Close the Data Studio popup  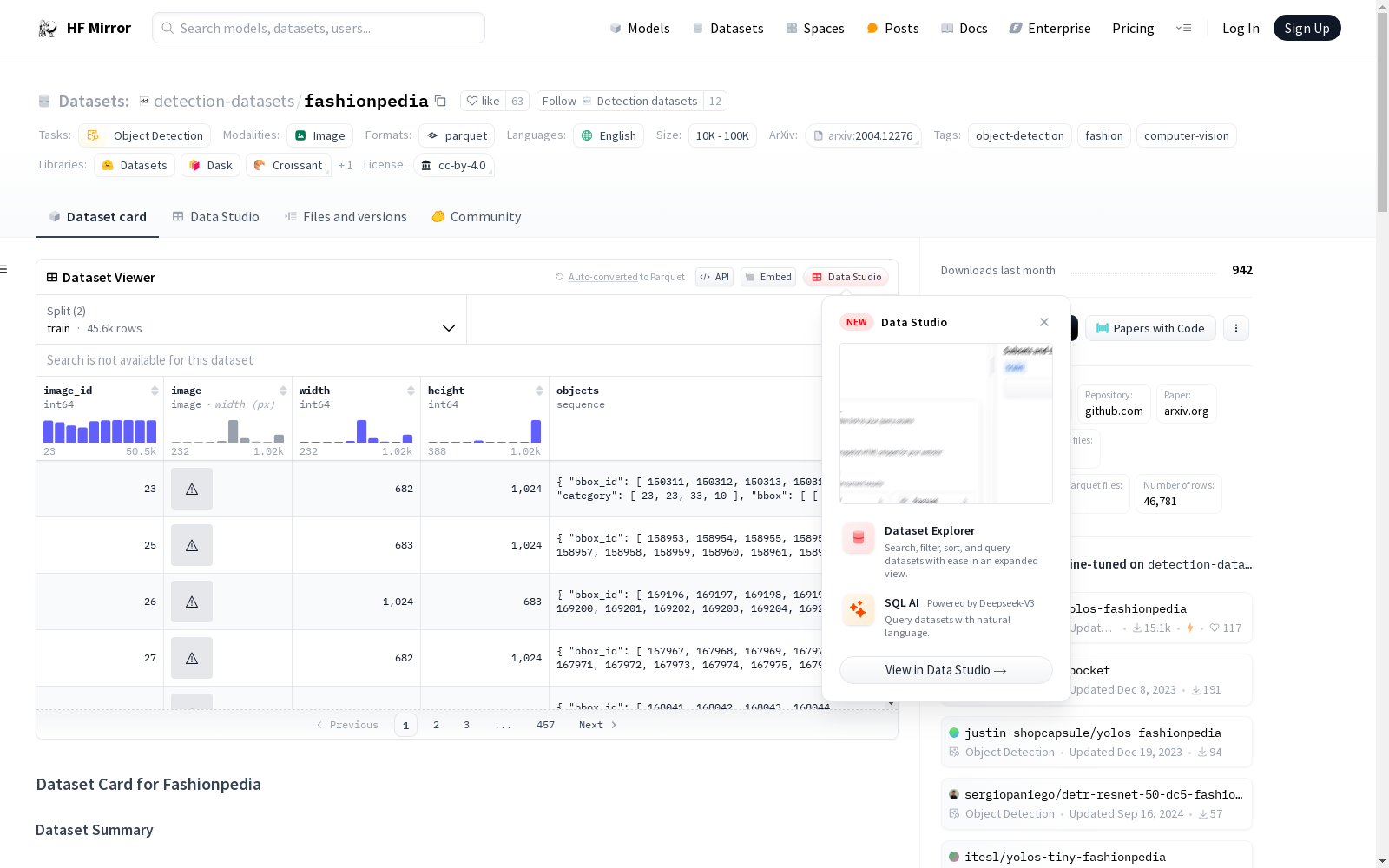[1044, 322]
